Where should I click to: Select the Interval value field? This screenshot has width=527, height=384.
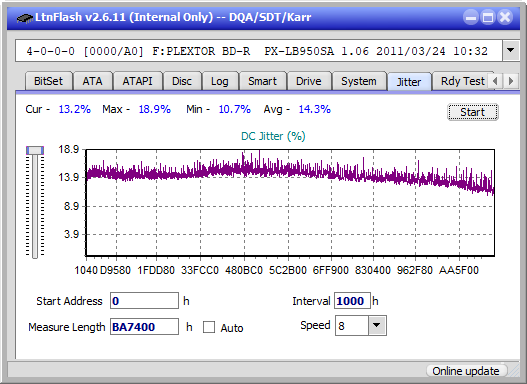[x=352, y=301]
